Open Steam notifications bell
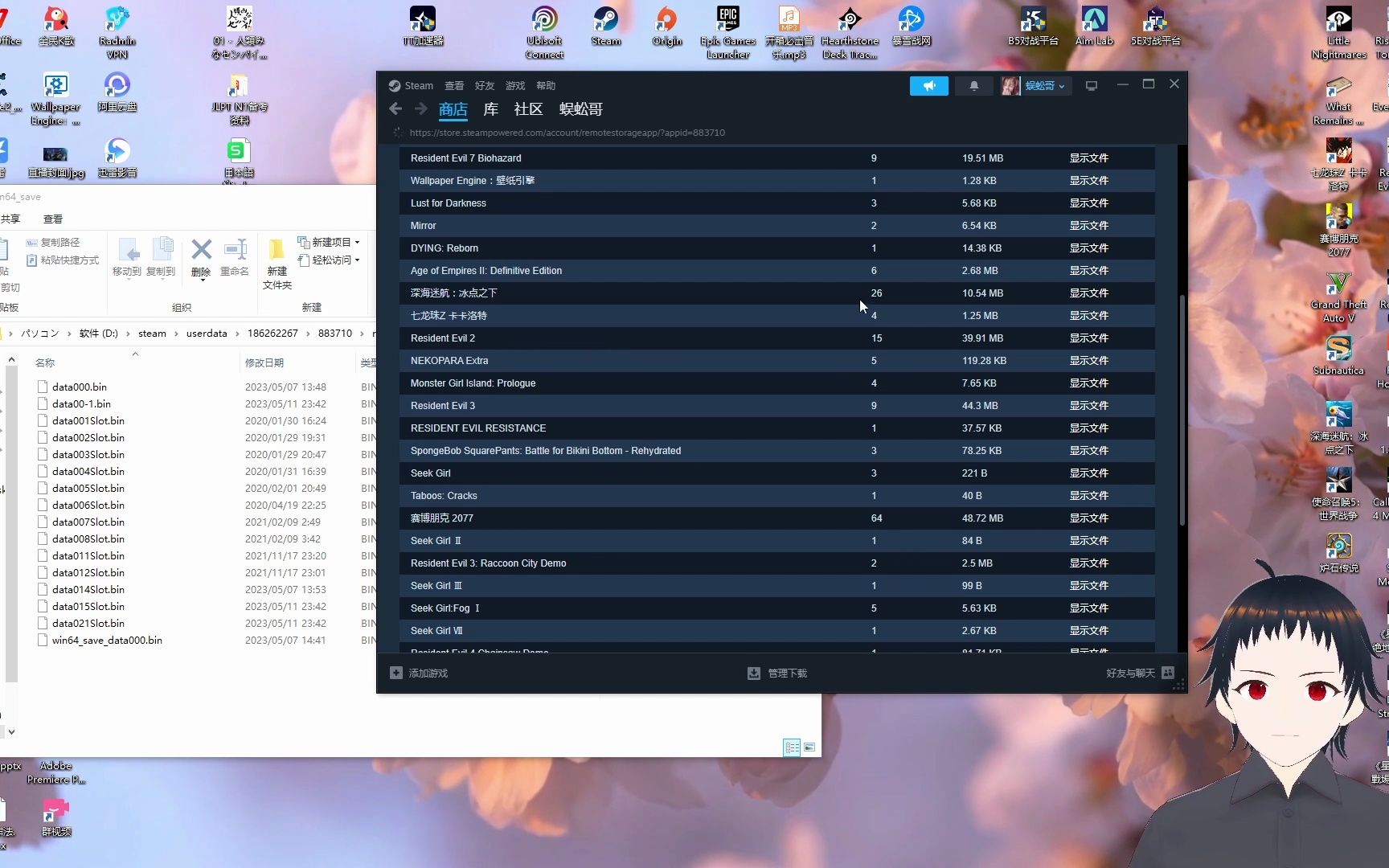This screenshot has height=868, width=1389. (x=973, y=86)
